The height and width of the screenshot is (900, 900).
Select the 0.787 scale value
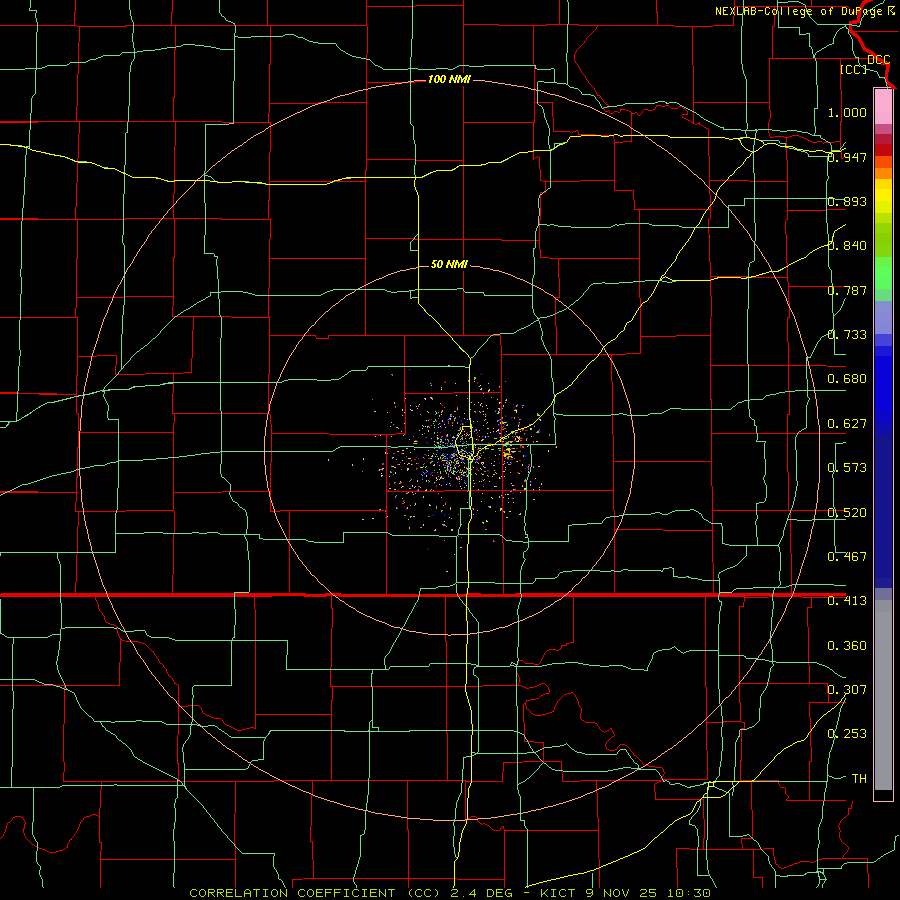pyautogui.click(x=847, y=290)
